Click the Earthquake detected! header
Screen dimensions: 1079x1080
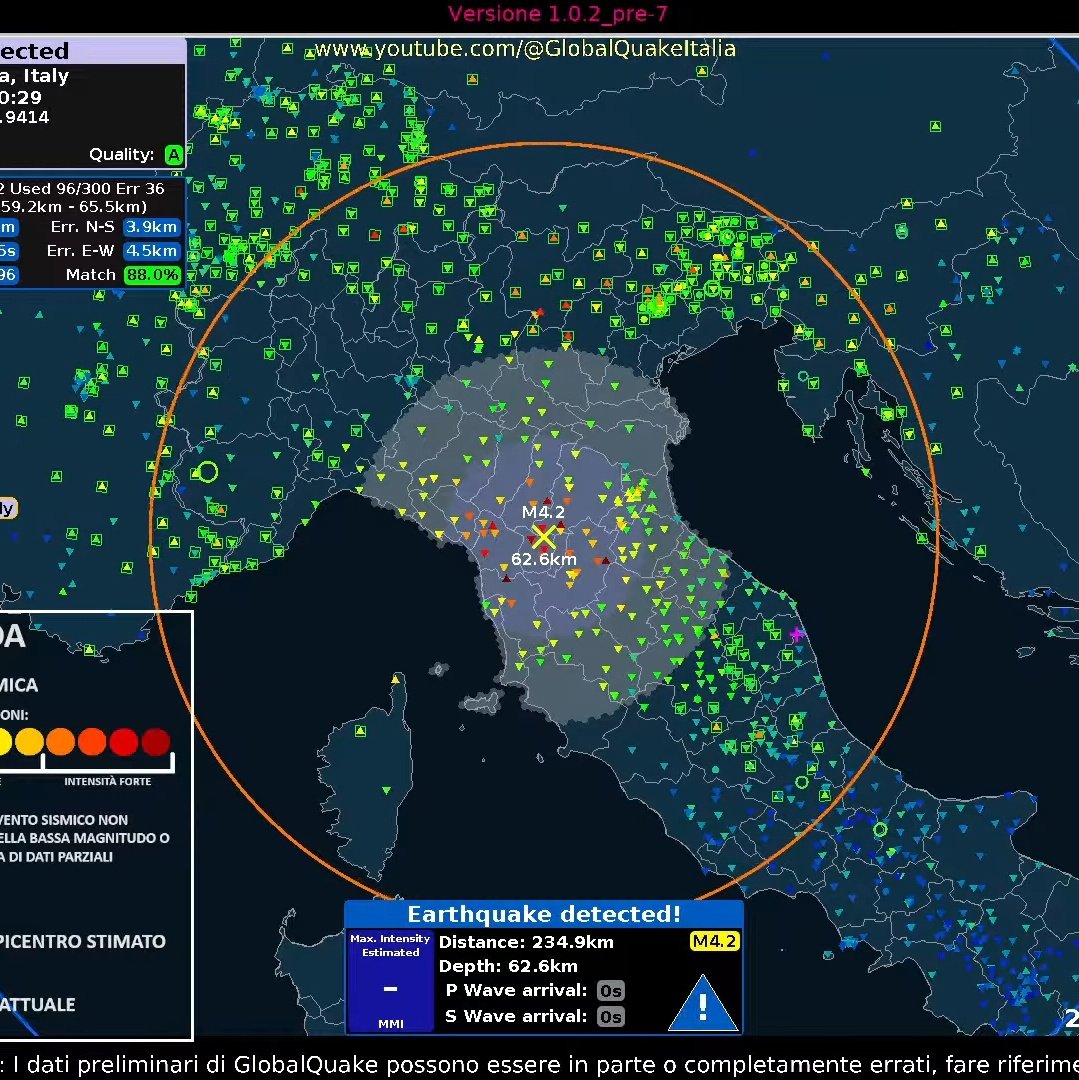(544, 914)
